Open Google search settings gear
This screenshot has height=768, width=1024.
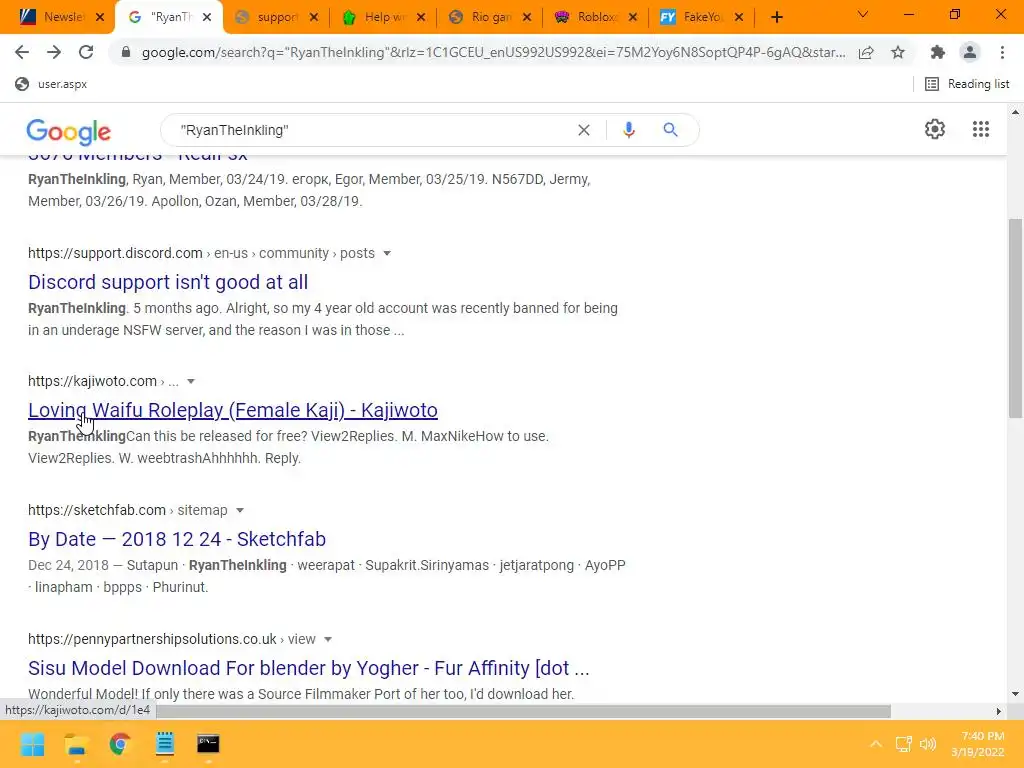(x=935, y=129)
